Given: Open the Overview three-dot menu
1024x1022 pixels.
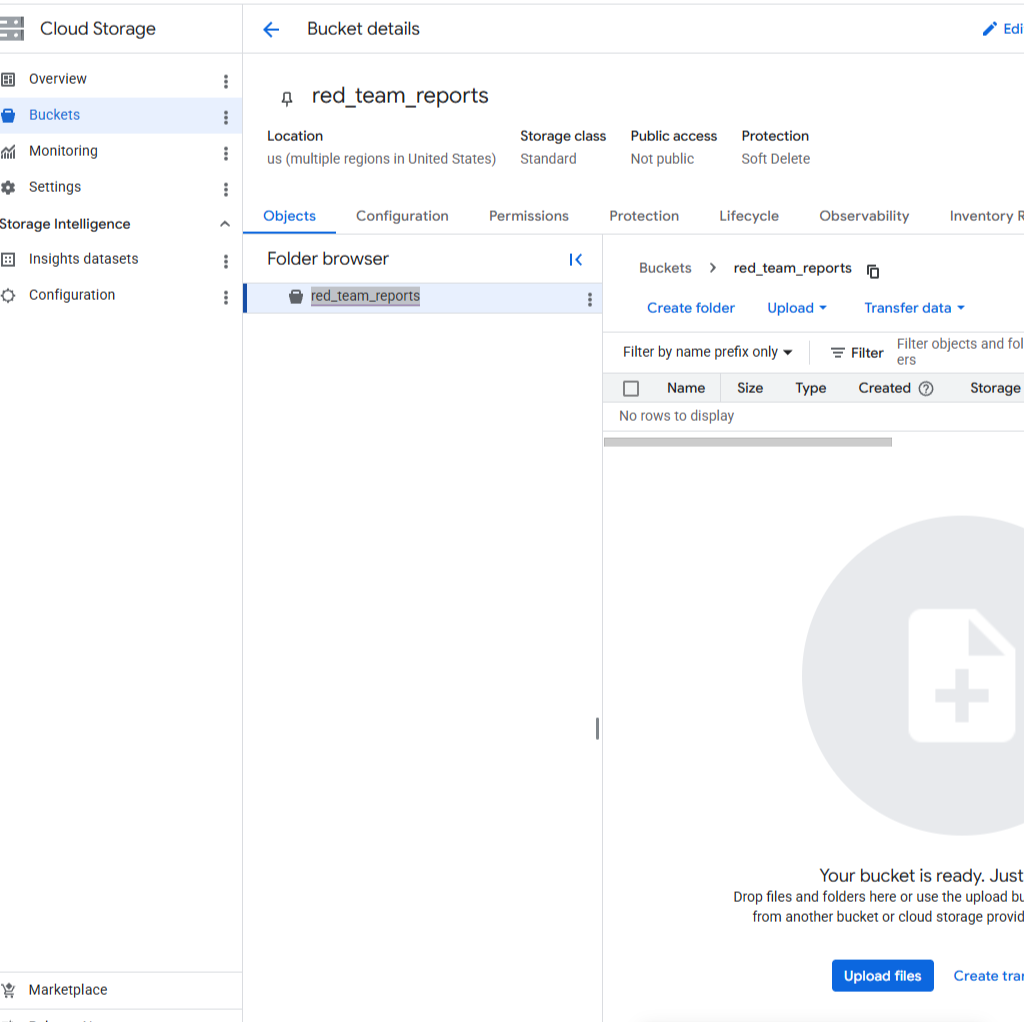Looking at the screenshot, I should click(x=226, y=81).
